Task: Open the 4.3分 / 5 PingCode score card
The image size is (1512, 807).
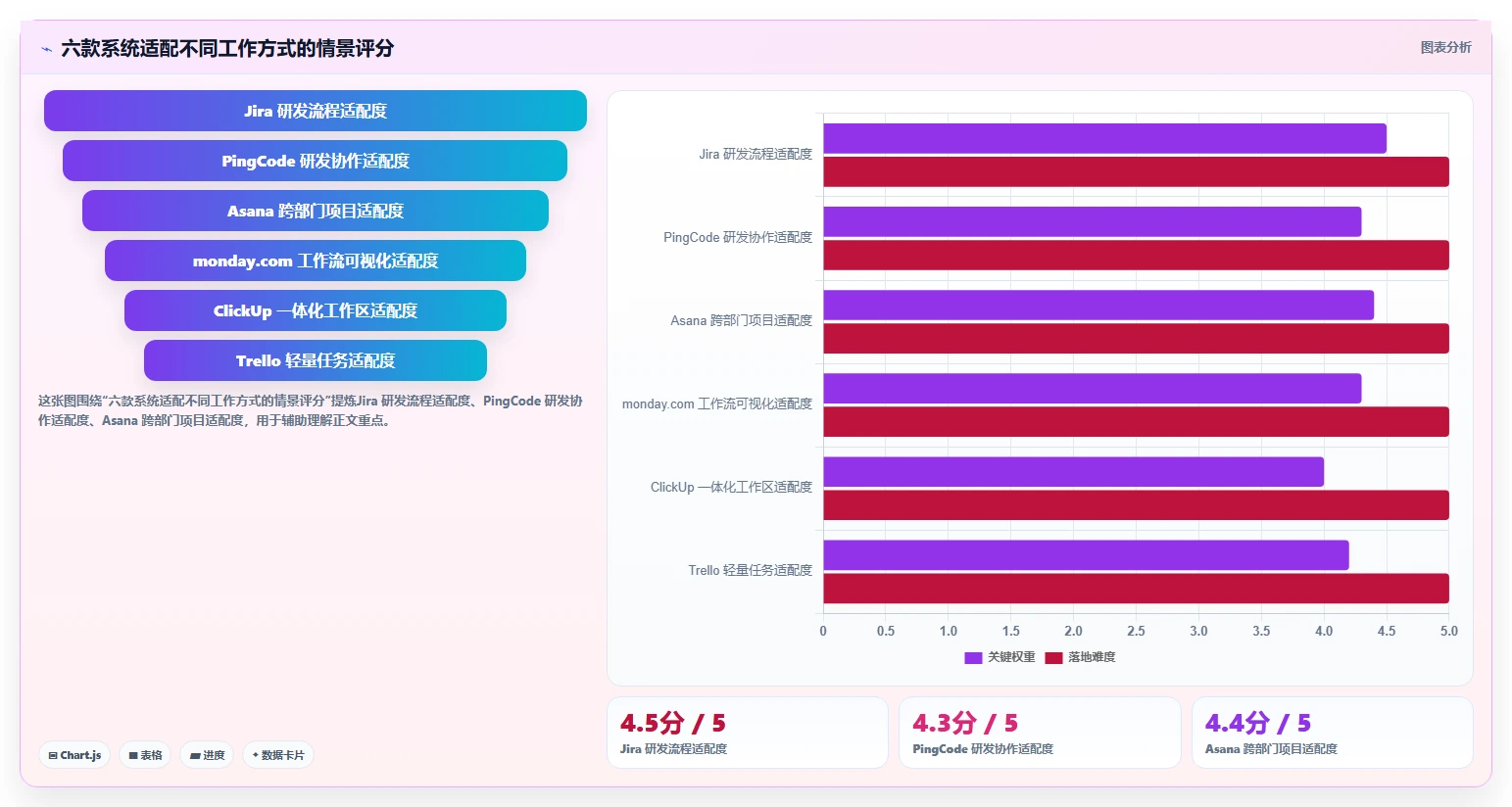Action: (x=1040, y=733)
